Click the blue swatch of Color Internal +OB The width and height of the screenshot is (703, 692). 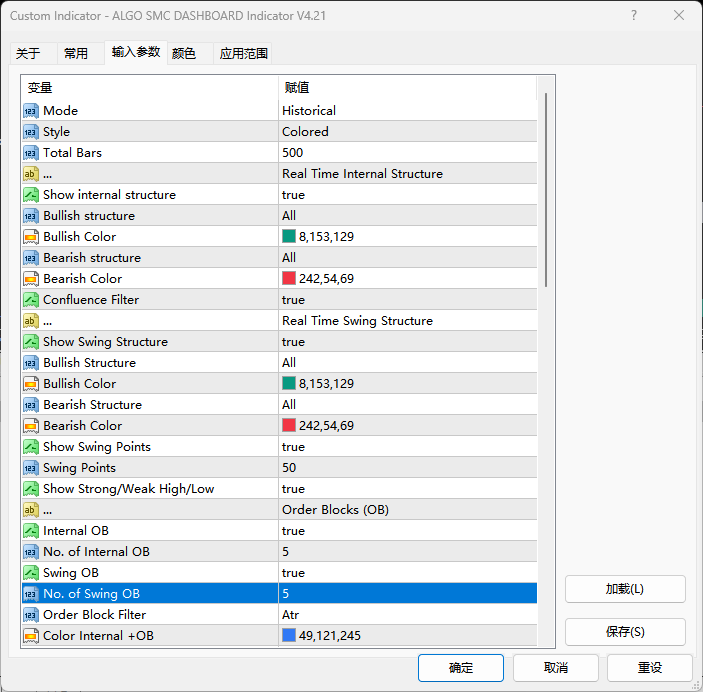pos(289,635)
